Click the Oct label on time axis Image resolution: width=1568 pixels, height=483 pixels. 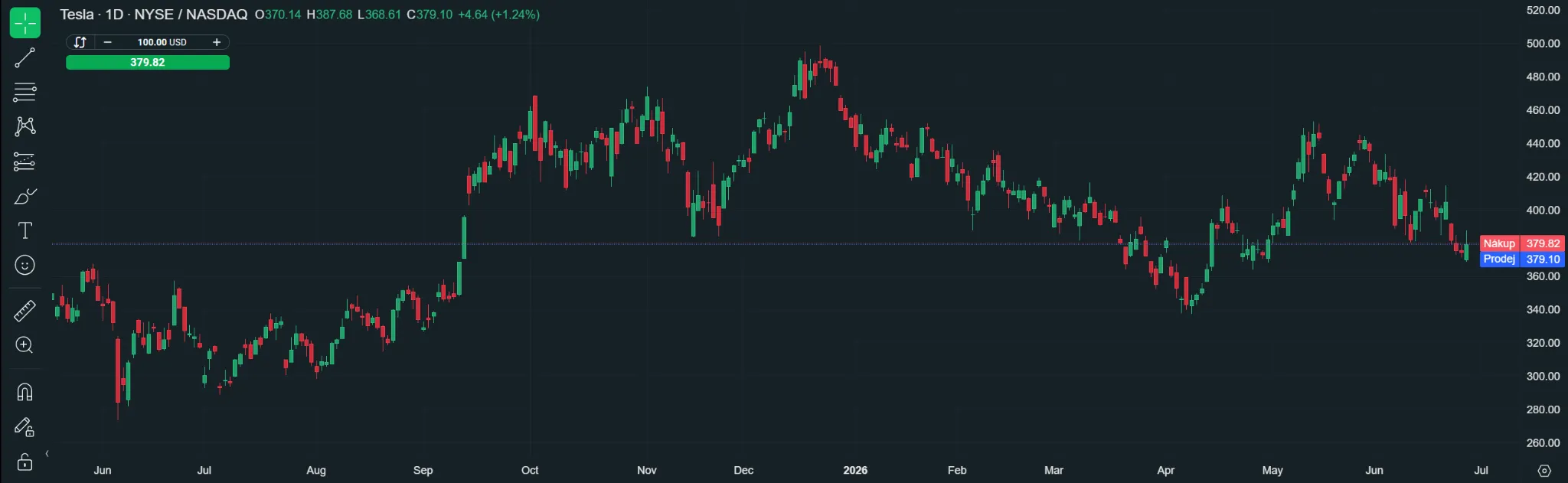tap(530, 470)
